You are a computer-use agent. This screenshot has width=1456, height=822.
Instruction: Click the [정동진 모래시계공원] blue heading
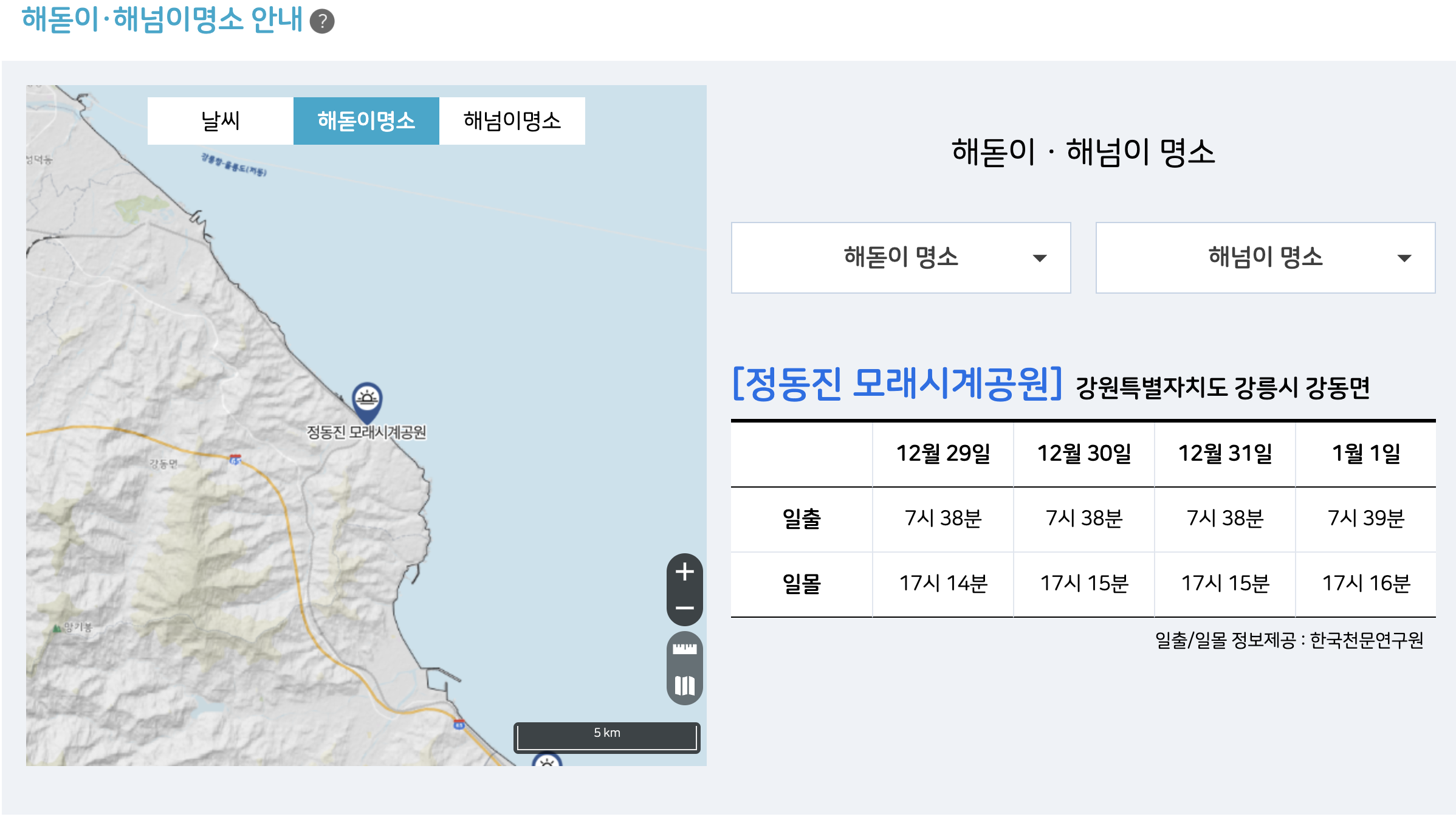pyautogui.click(x=897, y=384)
